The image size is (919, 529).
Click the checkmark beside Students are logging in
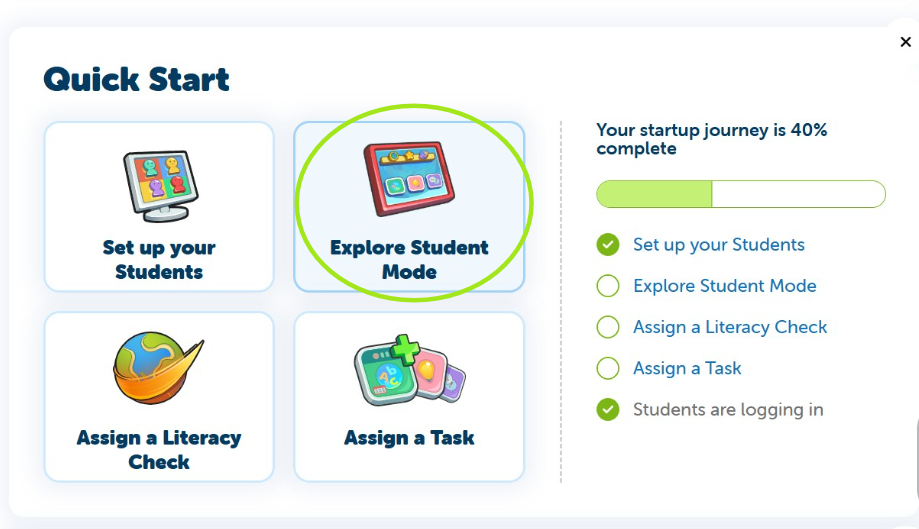pyautogui.click(x=608, y=409)
